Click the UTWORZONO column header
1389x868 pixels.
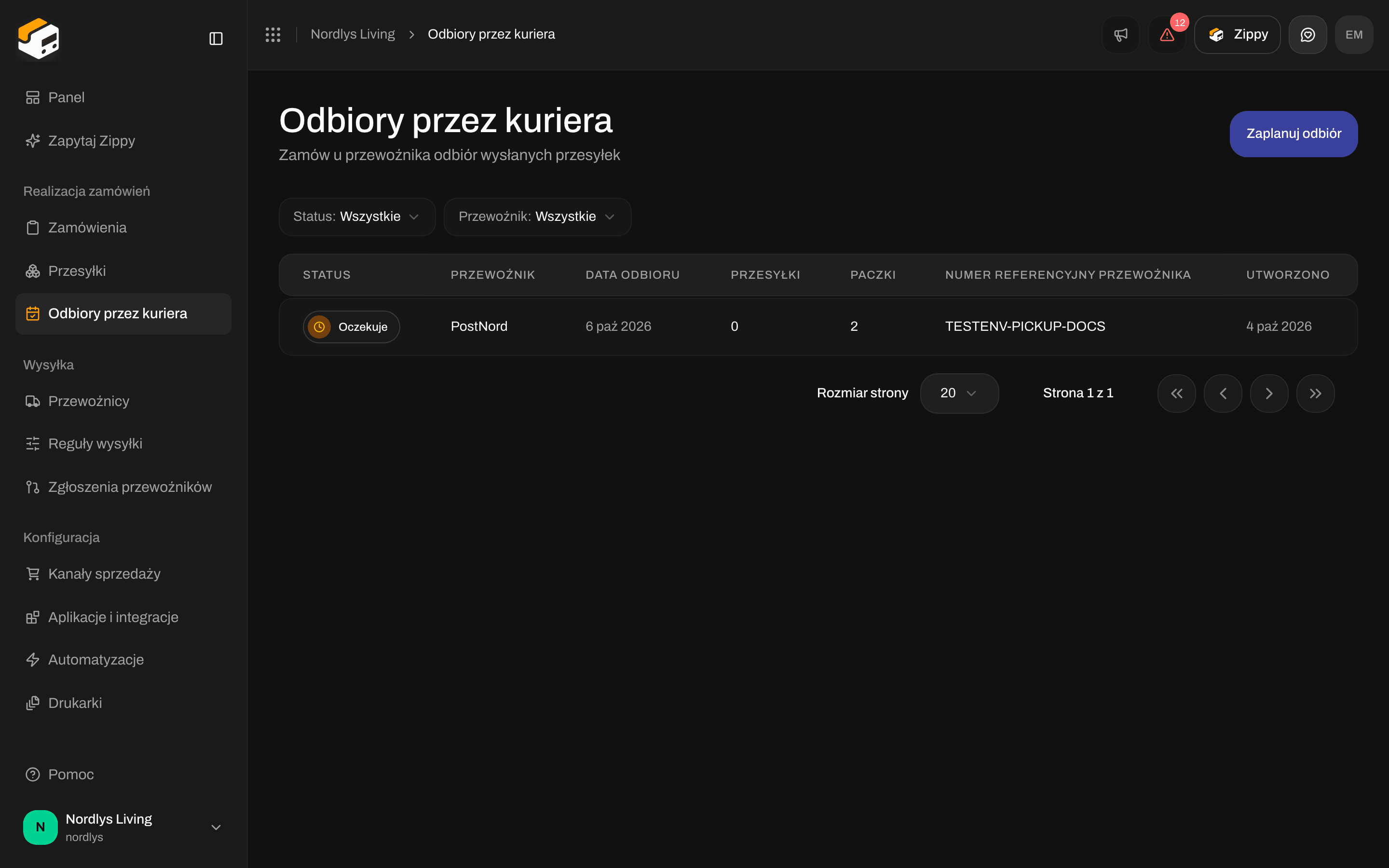pyautogui.click(x=1288, y=275)
